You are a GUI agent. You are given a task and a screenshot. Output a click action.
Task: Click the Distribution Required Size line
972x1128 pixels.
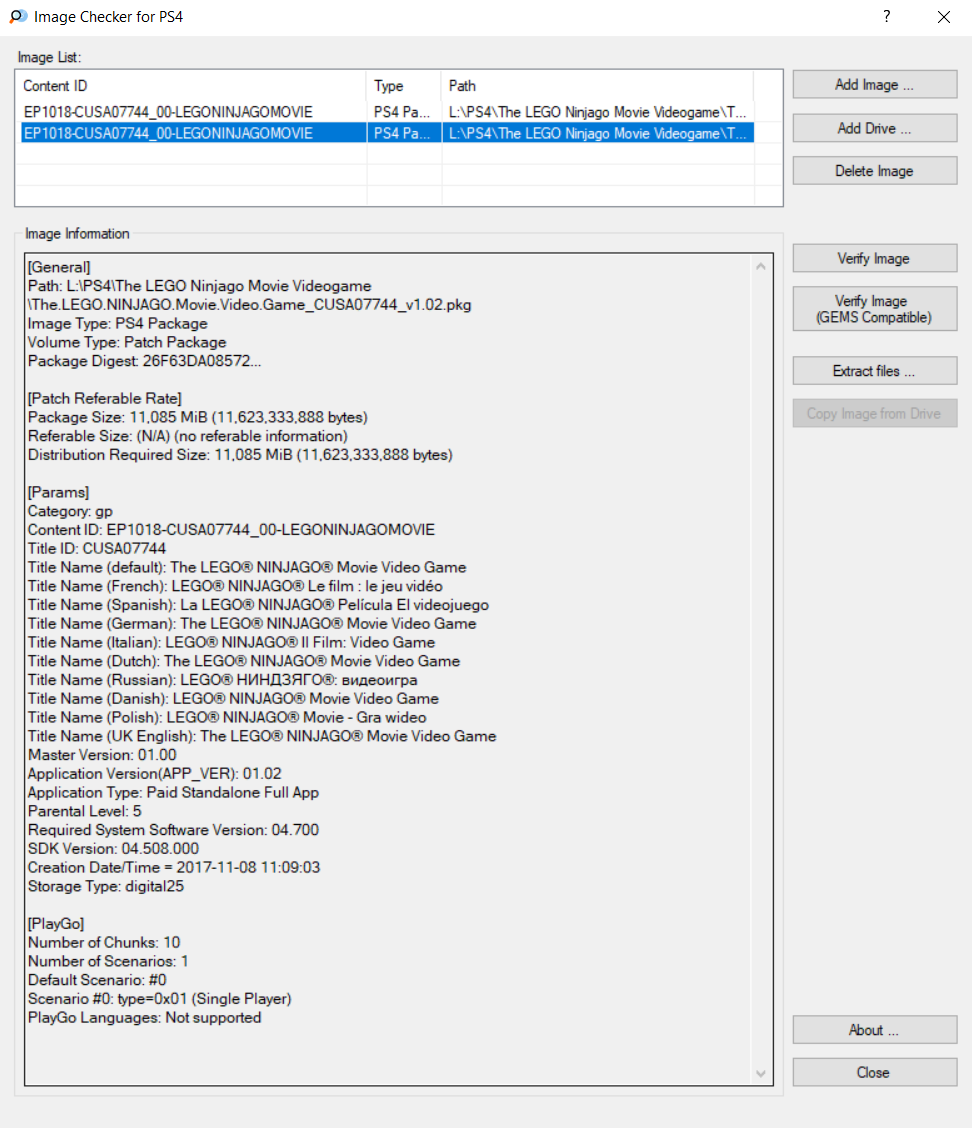(240, 455)
